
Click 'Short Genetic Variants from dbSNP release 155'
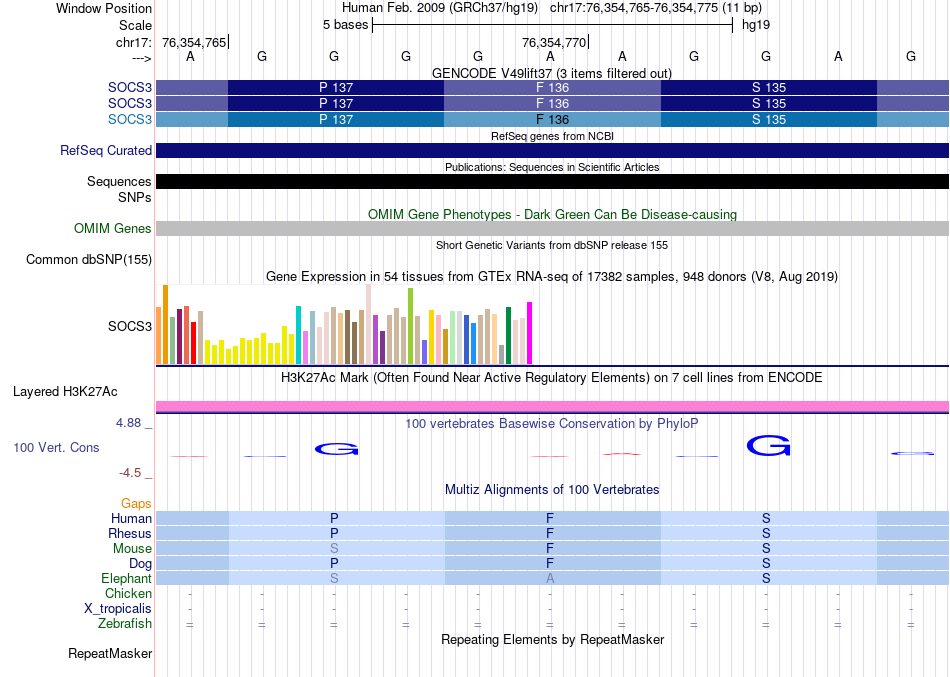[552, 245]
